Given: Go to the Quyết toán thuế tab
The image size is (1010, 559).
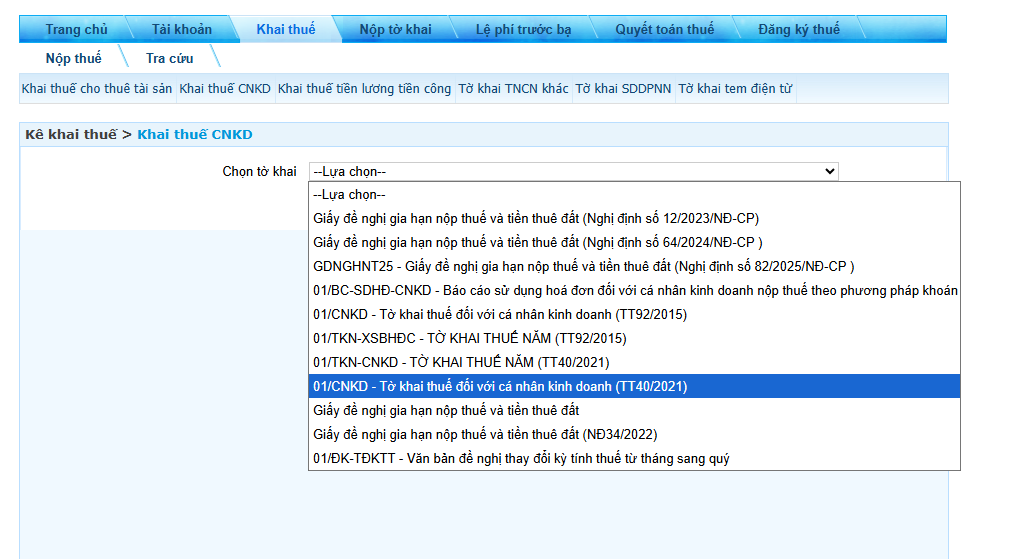Looking at the screenshot, I should coord(664,29).
